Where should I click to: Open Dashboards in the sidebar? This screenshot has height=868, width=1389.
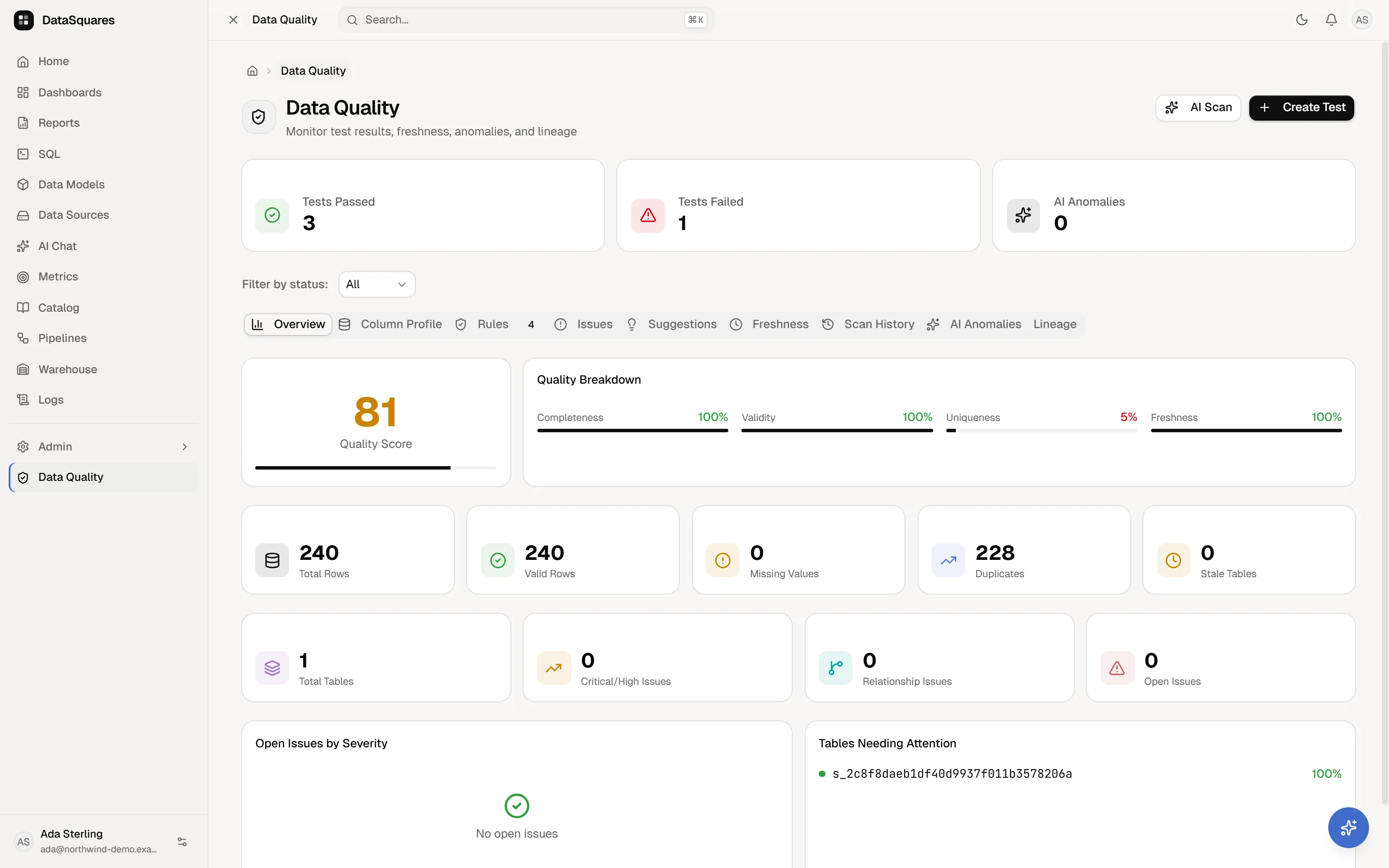pos(103,92)
